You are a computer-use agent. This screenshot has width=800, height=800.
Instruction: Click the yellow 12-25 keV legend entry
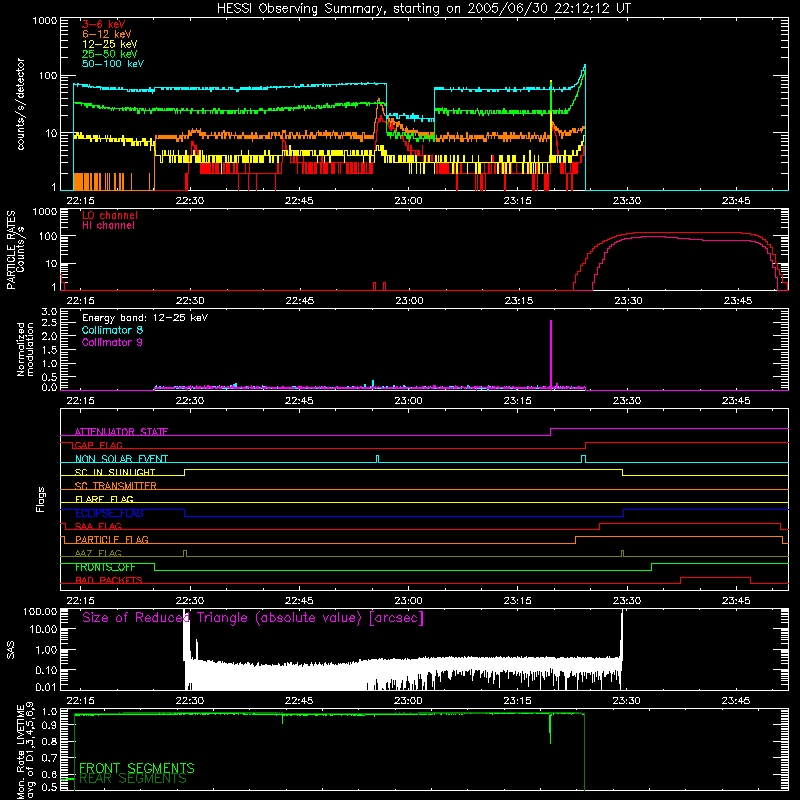(110, 44)
